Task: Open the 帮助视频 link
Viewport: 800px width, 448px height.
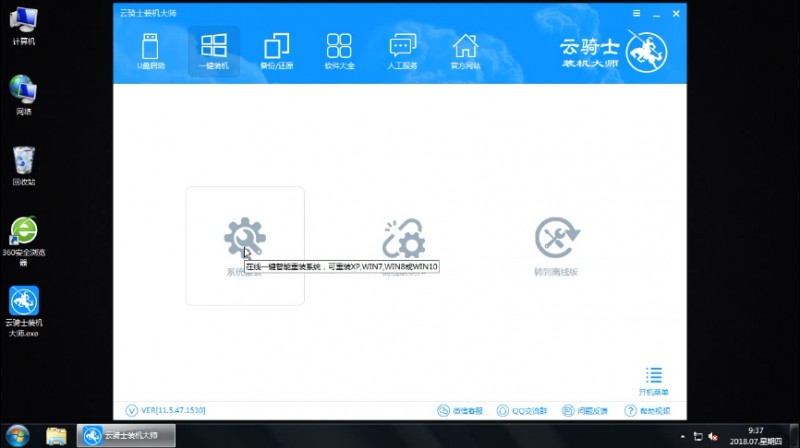Action: pyautogui.click(x=647, y=411)
